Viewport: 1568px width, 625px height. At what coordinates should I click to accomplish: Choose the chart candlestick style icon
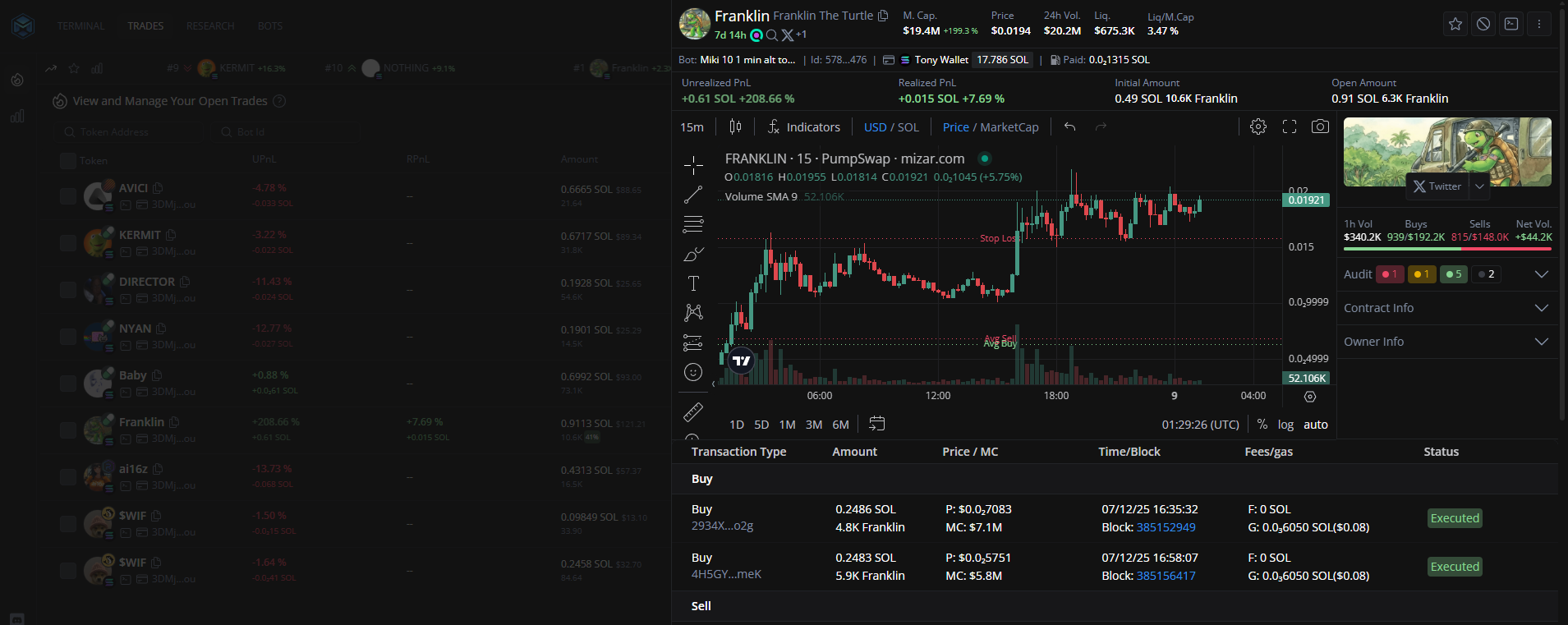[735, 126]
